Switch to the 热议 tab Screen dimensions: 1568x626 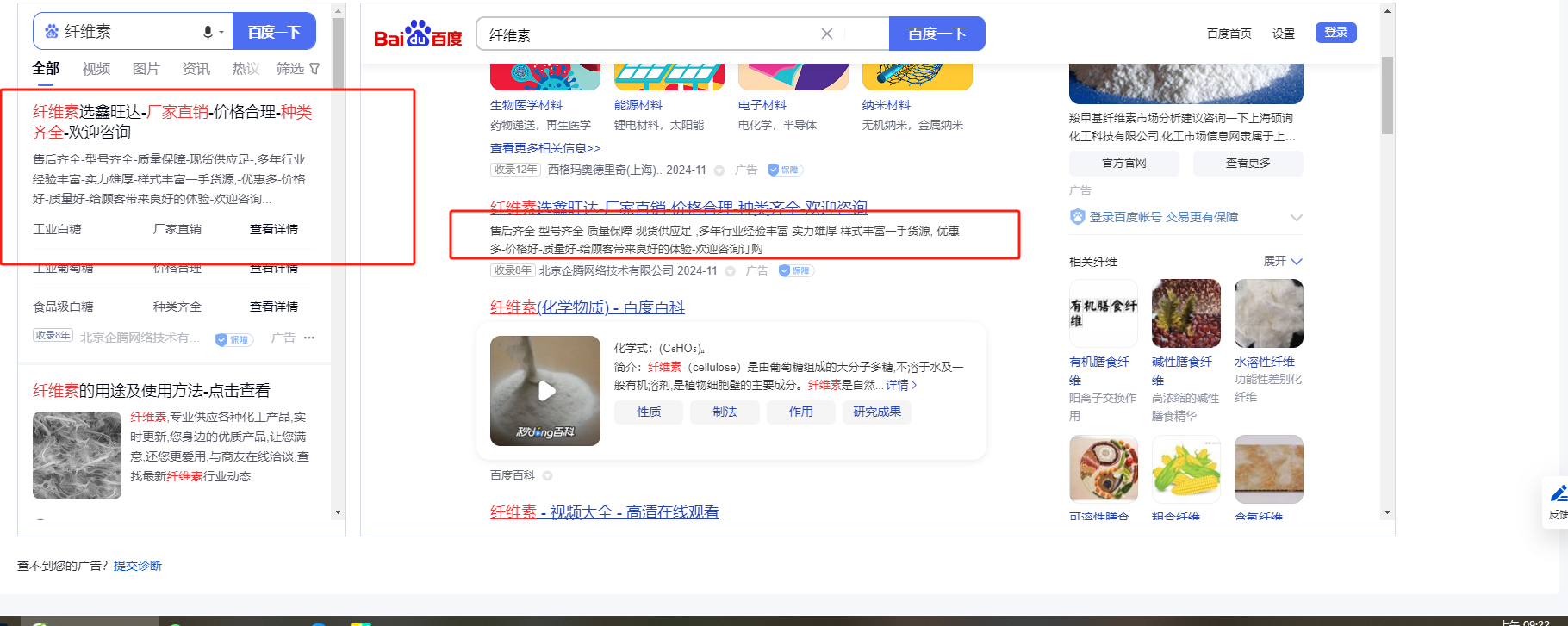click(246, 69)
